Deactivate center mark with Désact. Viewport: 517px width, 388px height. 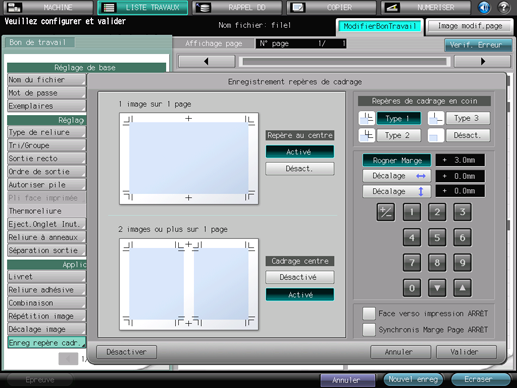coord(300,169)
